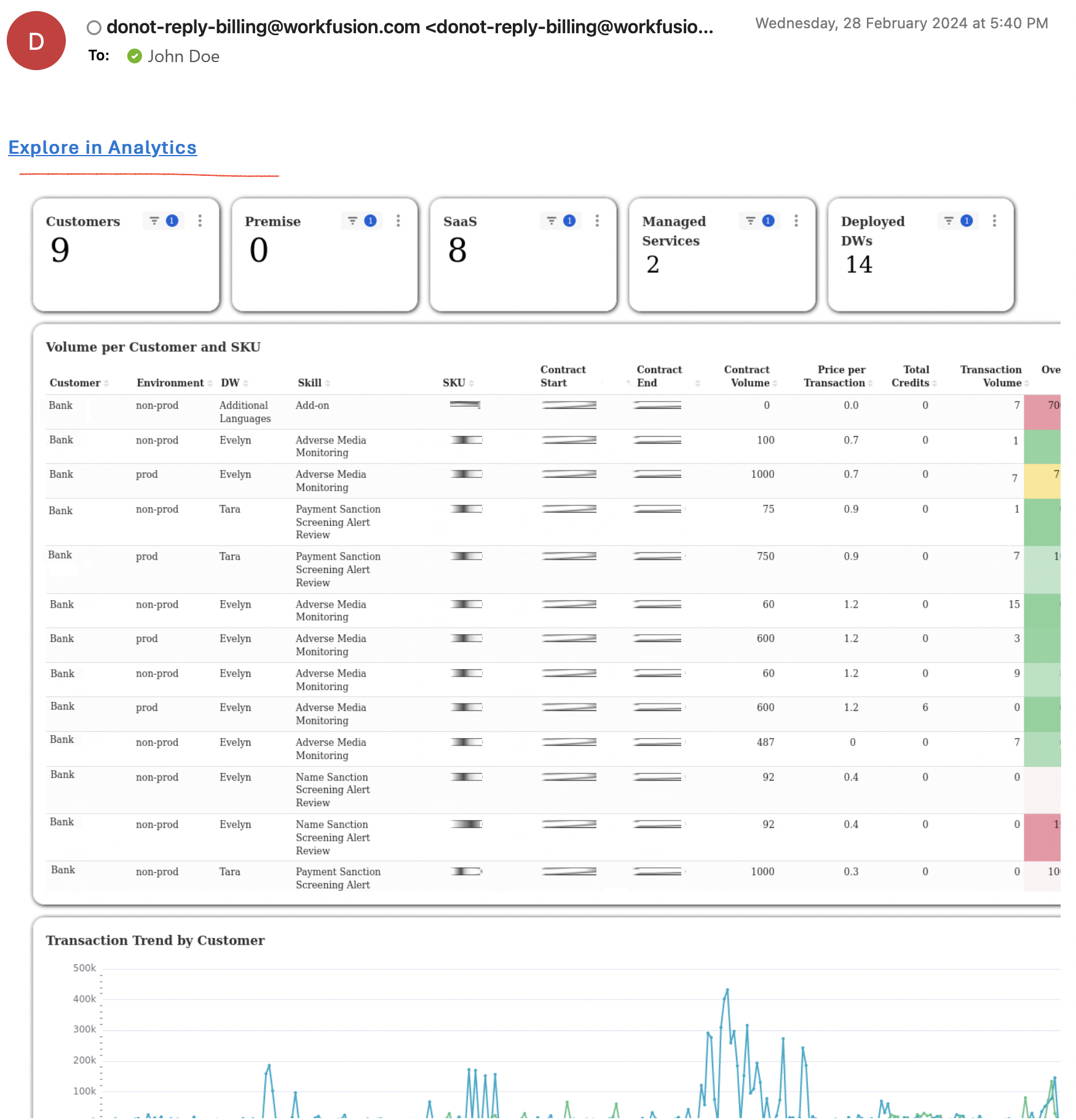
Task: Open the three-dot menu on SaaS card
Action: point(597,221)
